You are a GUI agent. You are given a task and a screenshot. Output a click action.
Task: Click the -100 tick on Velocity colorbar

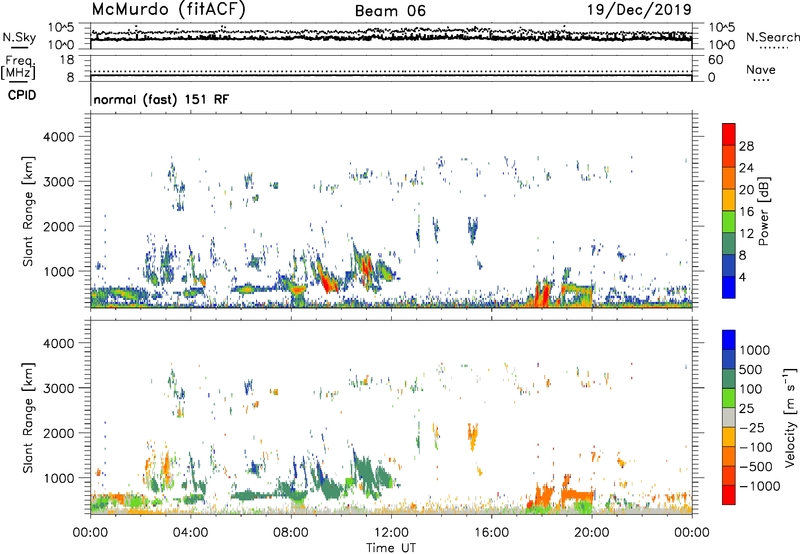click(756, 447)
